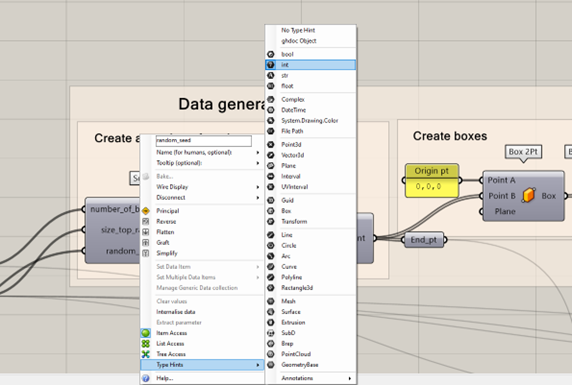Choose Polyline type hint entry
This screenshot has width=572, height=385.
click(310, 277)
